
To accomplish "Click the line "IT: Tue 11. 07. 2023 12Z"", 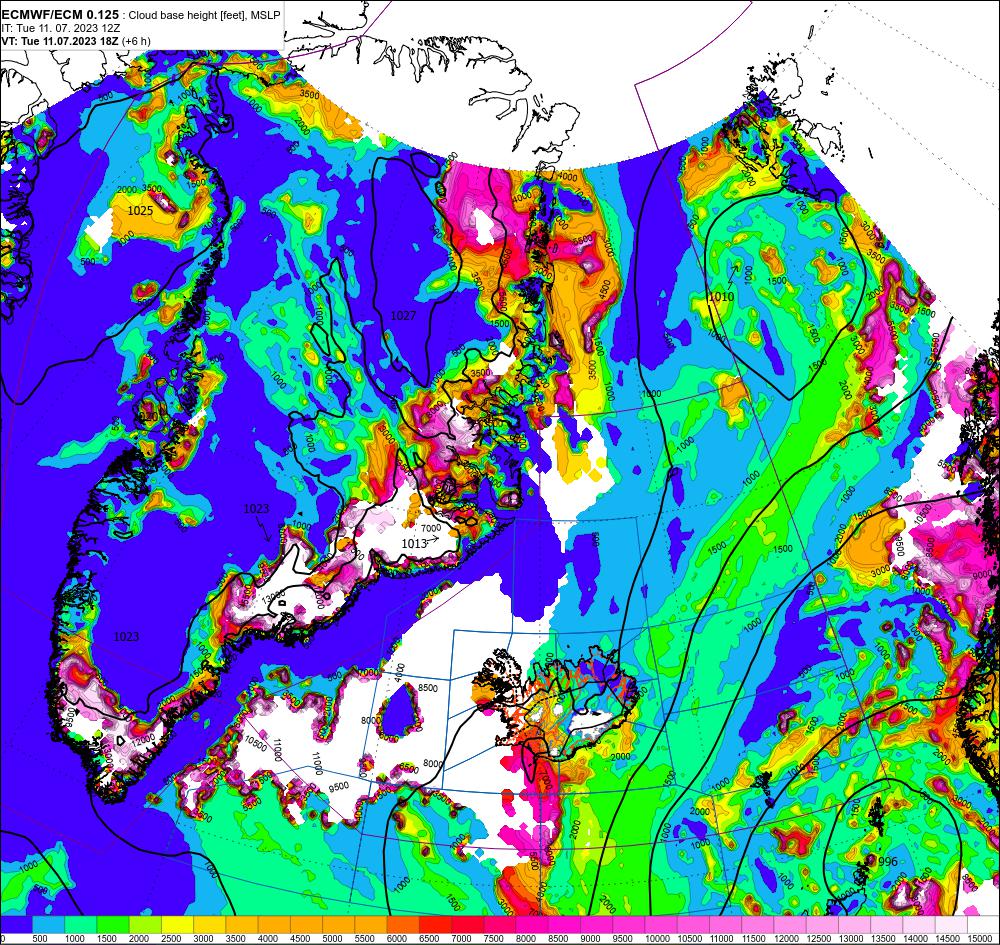I will pyautogui.click(x=61, y=28).
